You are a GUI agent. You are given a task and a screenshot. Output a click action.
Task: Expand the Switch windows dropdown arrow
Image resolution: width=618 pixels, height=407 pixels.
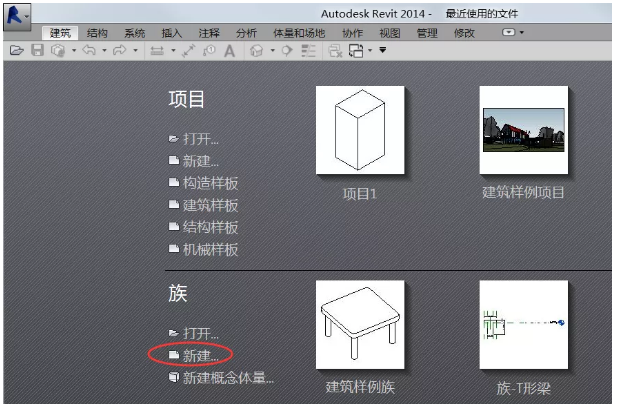(370, 50)
